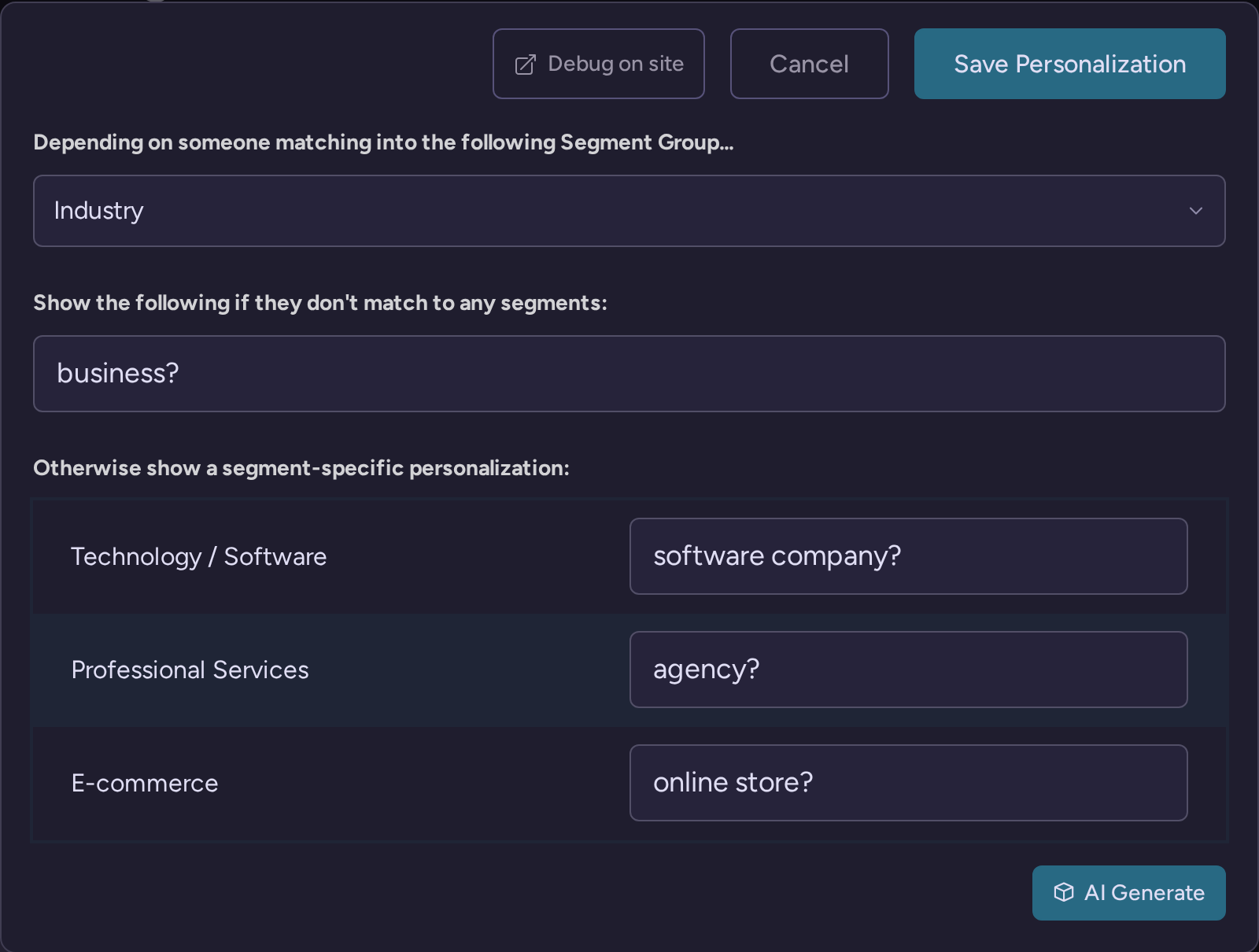The image size is (1259, 952).
Task: Select the Professional Services segment label
Action: pyautogui.click(x=190, y=670)
